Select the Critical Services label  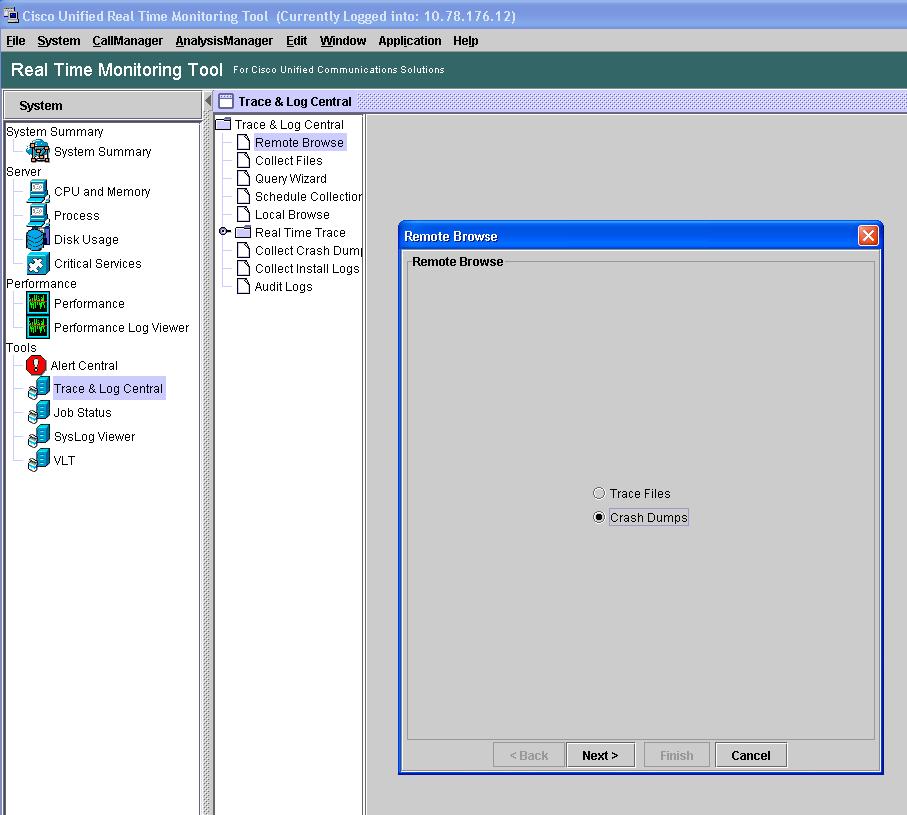97,264
